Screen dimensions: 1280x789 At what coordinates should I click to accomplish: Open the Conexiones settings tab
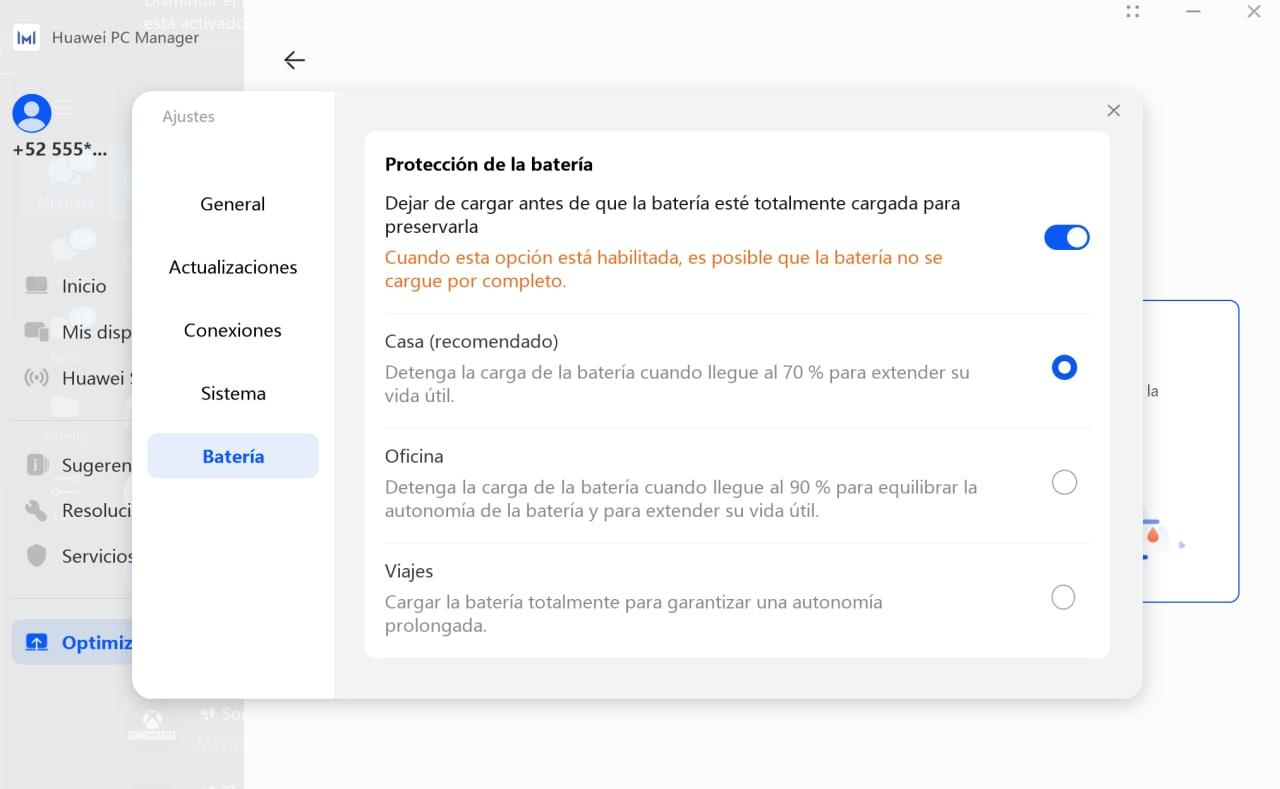click(232, 330)
